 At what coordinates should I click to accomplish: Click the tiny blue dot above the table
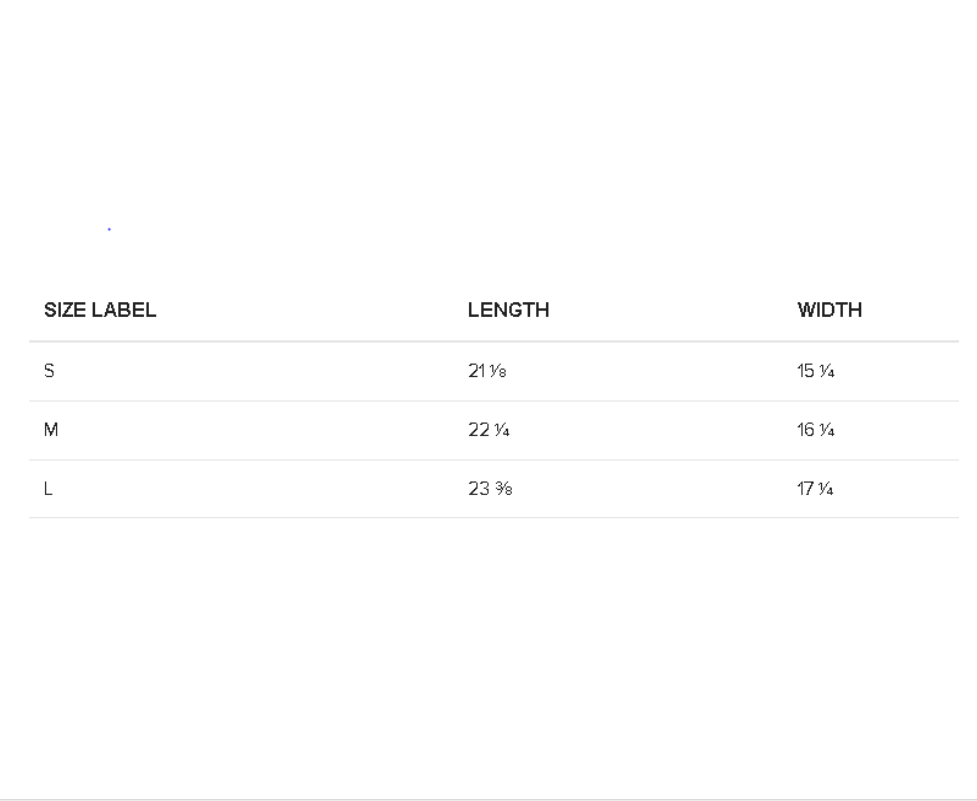tap(109, 229)
